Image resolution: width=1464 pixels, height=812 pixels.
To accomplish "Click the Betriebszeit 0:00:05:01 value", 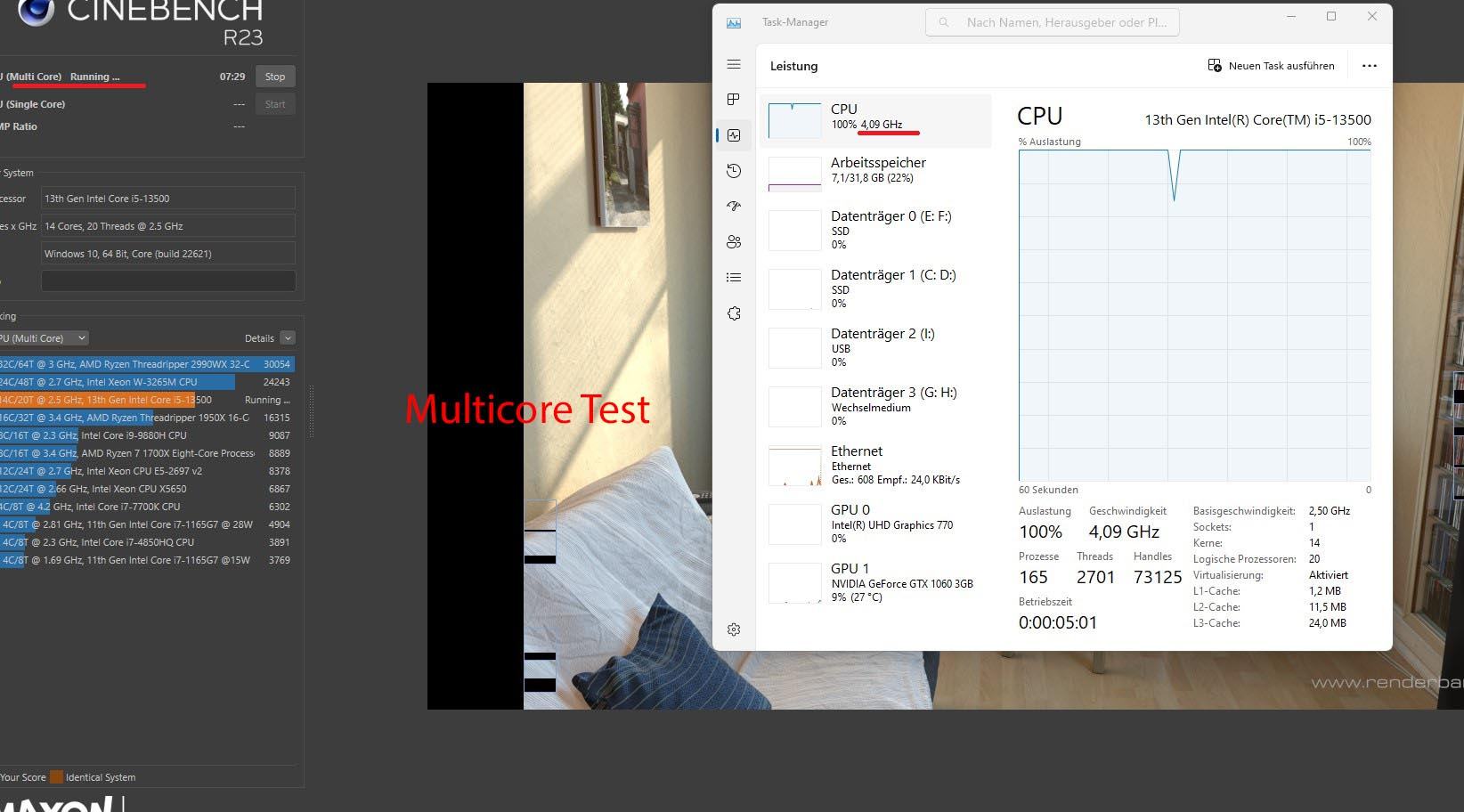I will point(1058,622).
